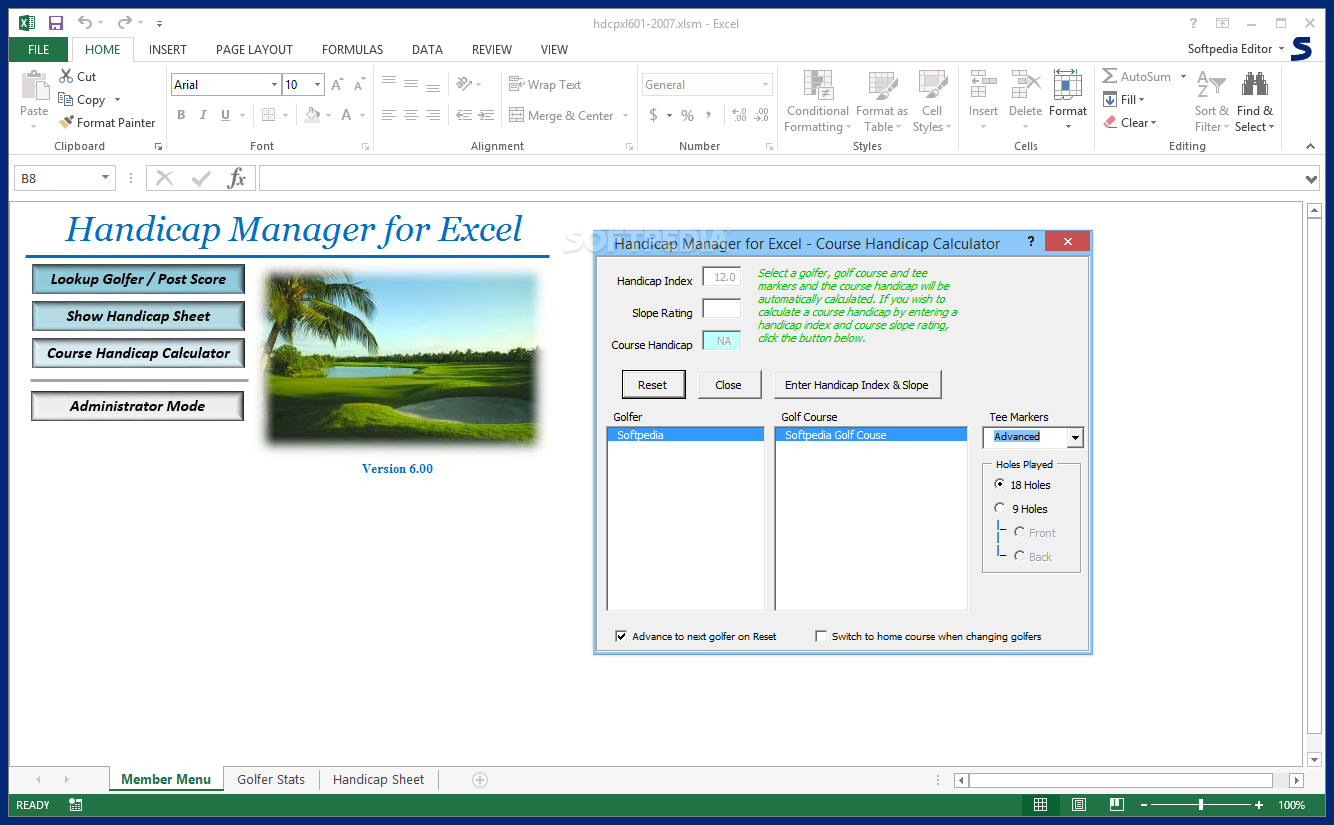Viewport: 1334px width, 825px height.
Task: Open the font size dropdown
Action: click(x=318, y=85)
